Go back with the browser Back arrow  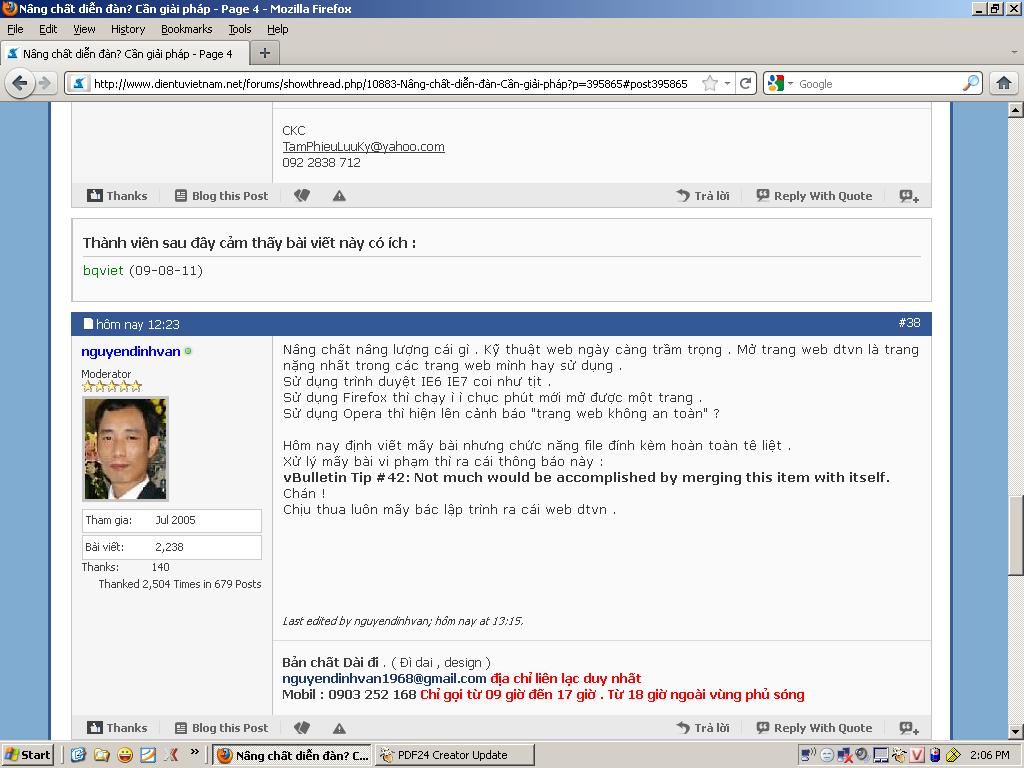point(20,84)
